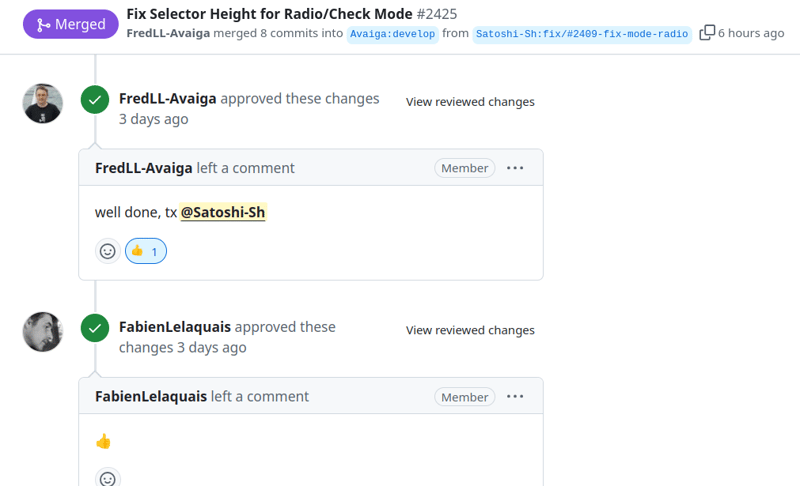Open the Satoshi-Sh fix branch link
Screen dimensions: 800x486
coord(582,34)
